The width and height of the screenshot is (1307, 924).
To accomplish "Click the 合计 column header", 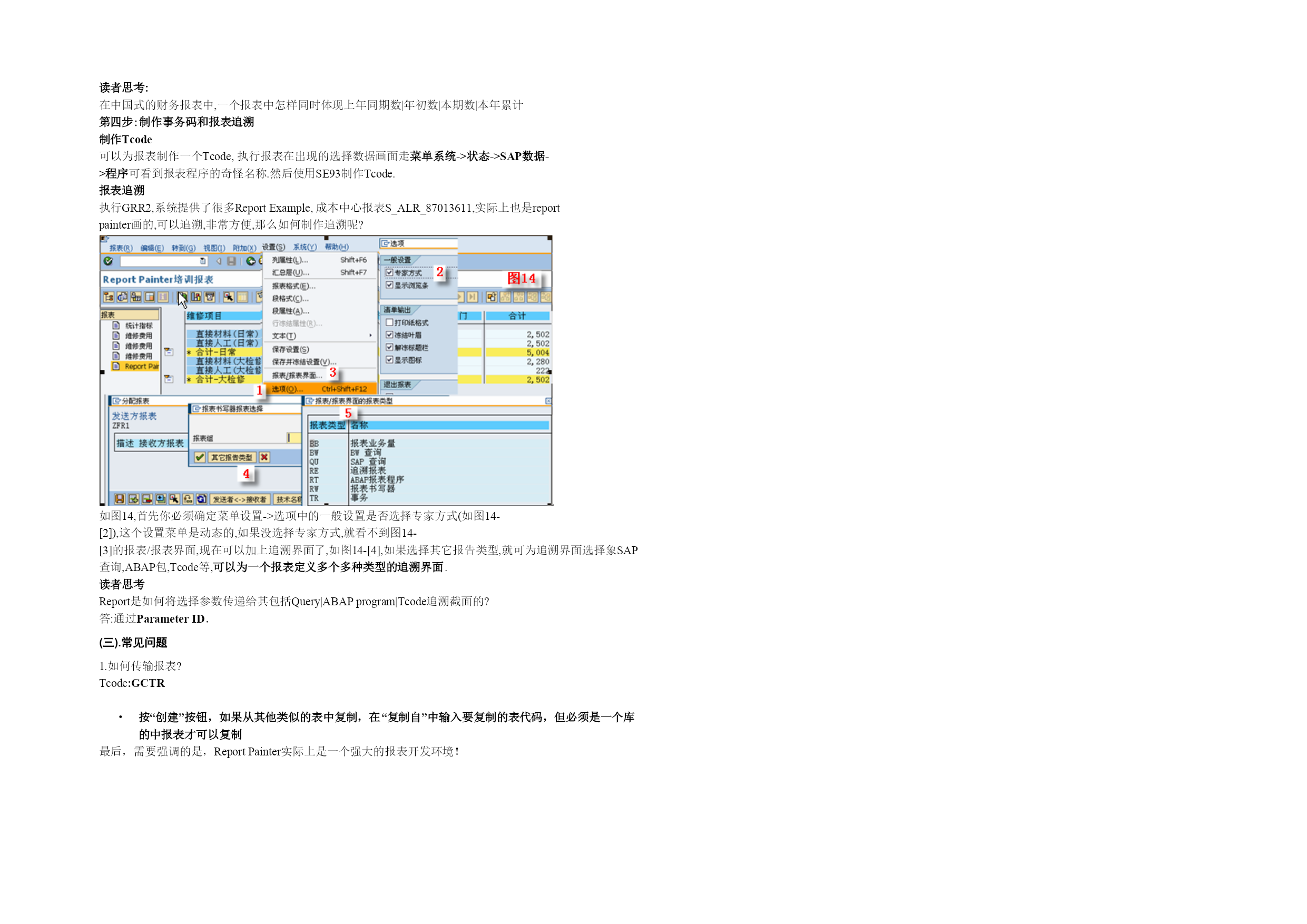I will click(517, 316).
